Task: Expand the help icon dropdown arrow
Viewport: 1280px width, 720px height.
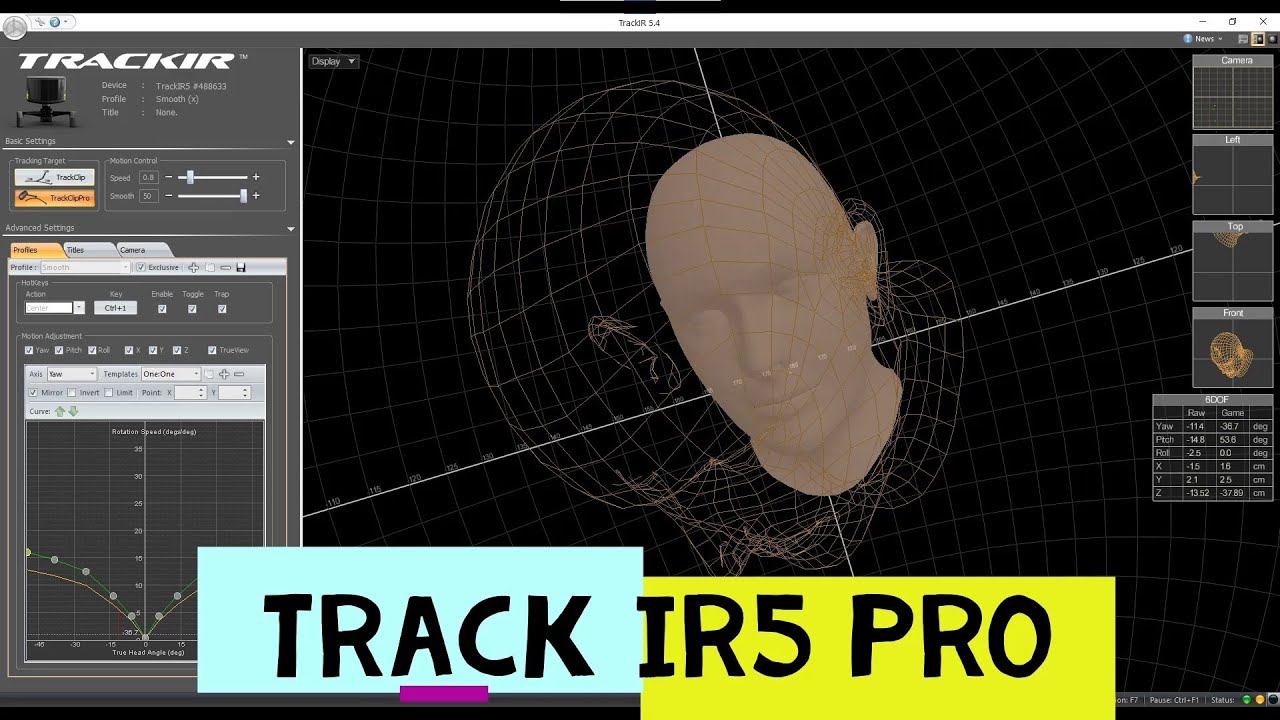Action: [66, 22]
